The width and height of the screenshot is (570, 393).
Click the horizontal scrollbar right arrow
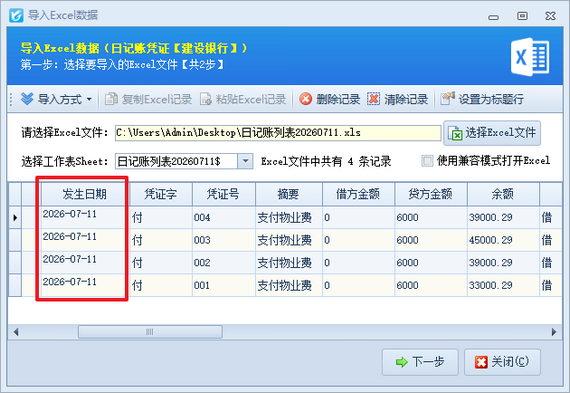(554, 332)
